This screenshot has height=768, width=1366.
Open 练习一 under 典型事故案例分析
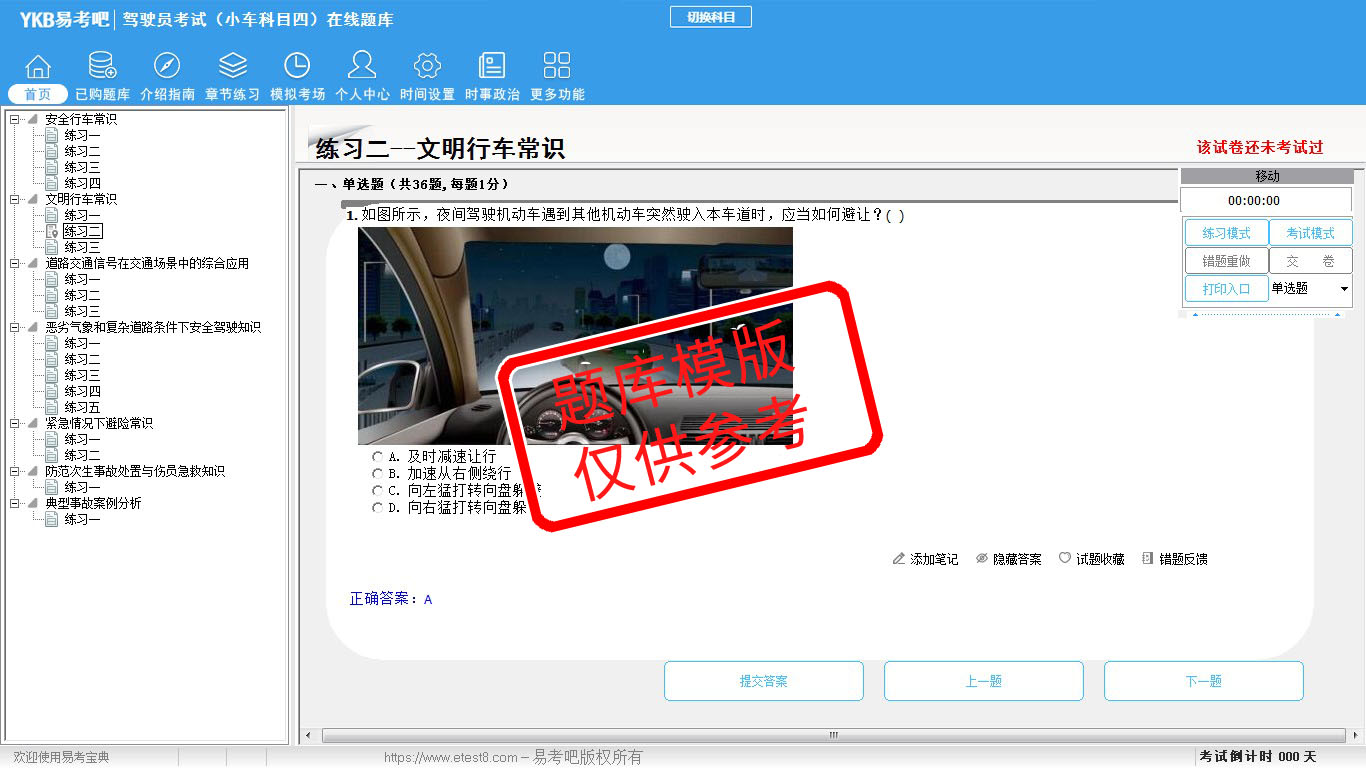coord(82,520)
